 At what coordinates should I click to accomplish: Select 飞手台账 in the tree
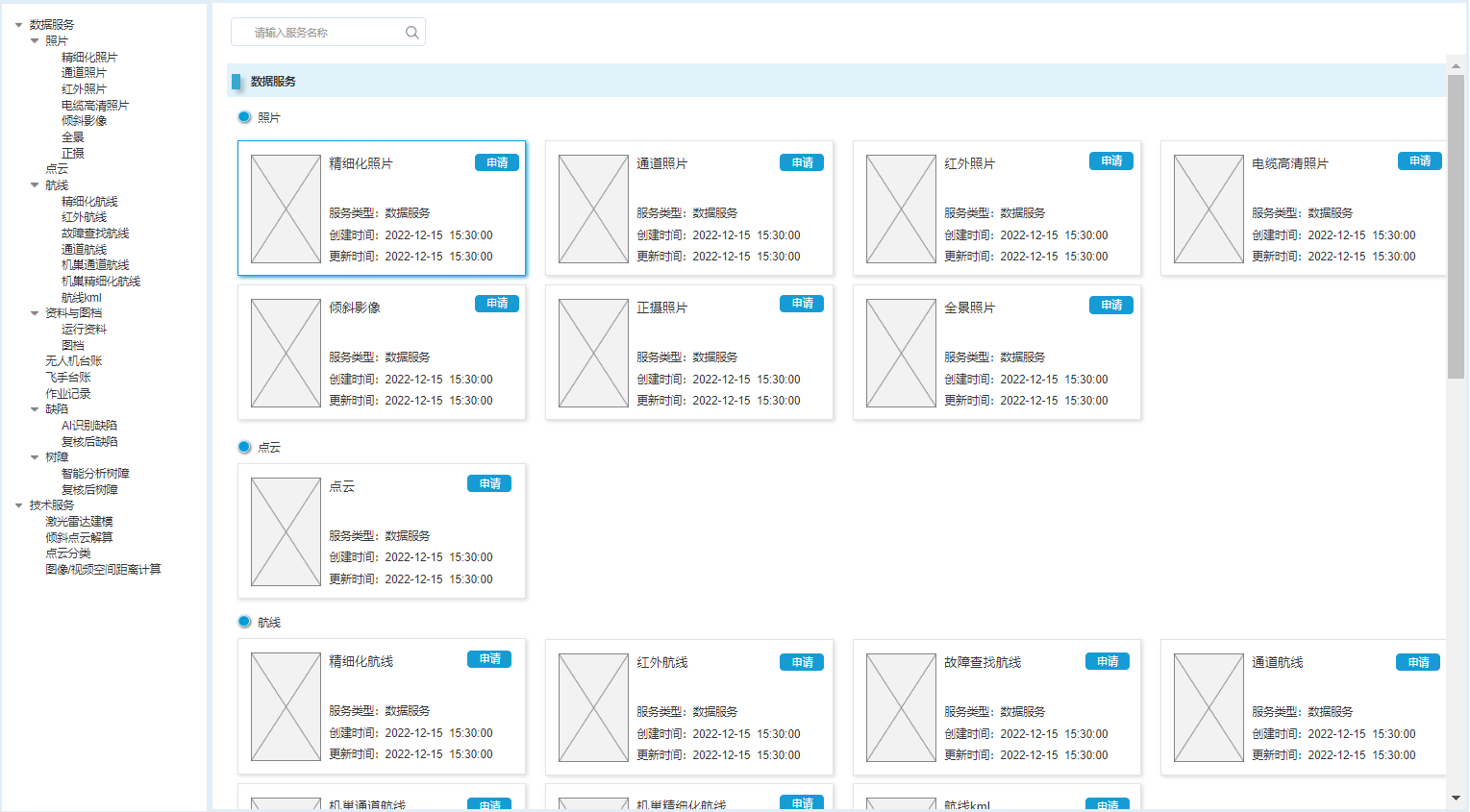pyautogui.click(x=67, y=378)
